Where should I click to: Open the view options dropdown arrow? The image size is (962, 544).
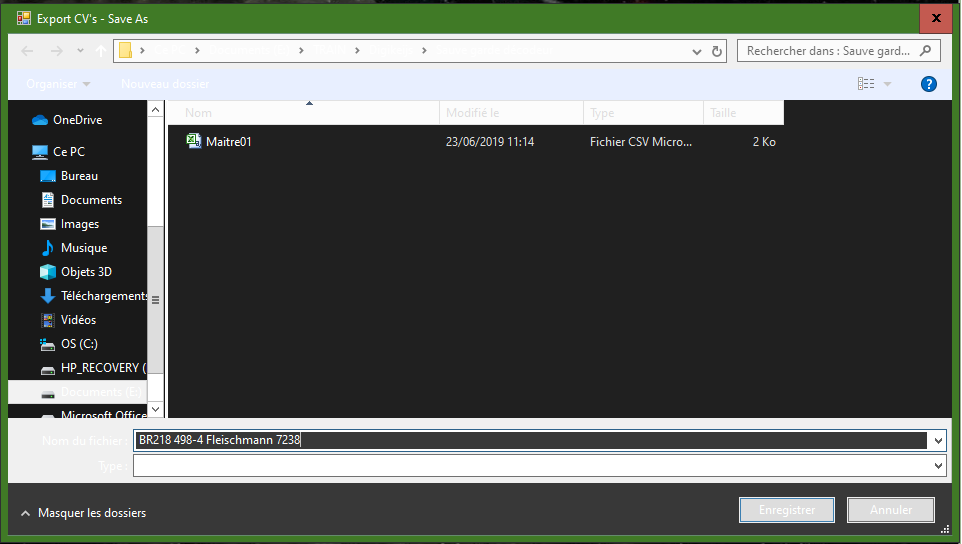887,84
